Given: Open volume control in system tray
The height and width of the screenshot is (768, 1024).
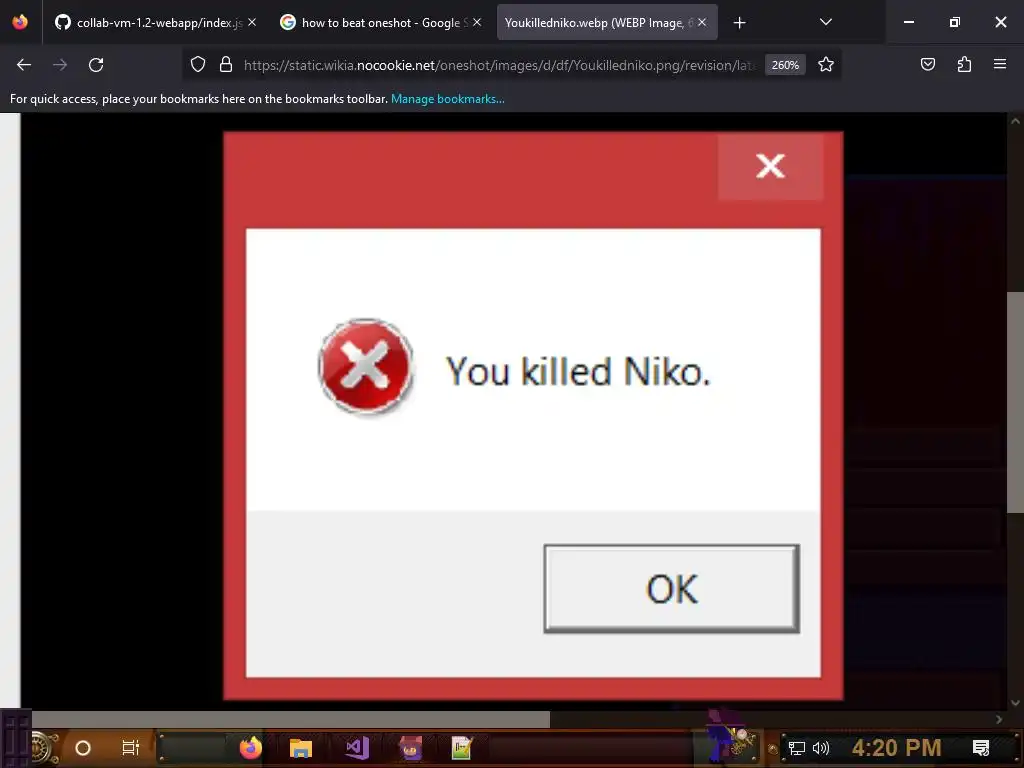Looking at the screenshot, I should pos(820,748).
